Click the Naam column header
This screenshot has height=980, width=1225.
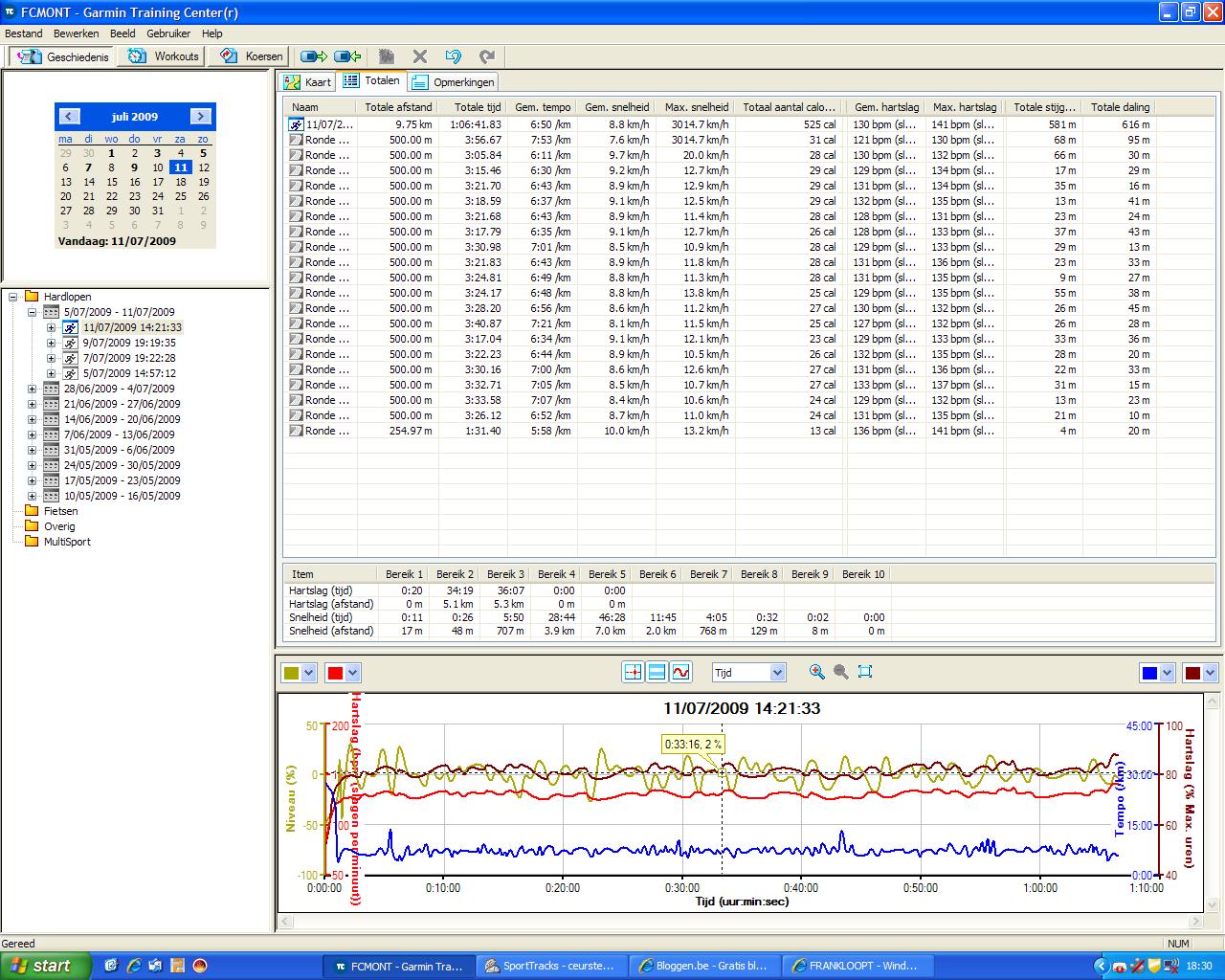321,107
